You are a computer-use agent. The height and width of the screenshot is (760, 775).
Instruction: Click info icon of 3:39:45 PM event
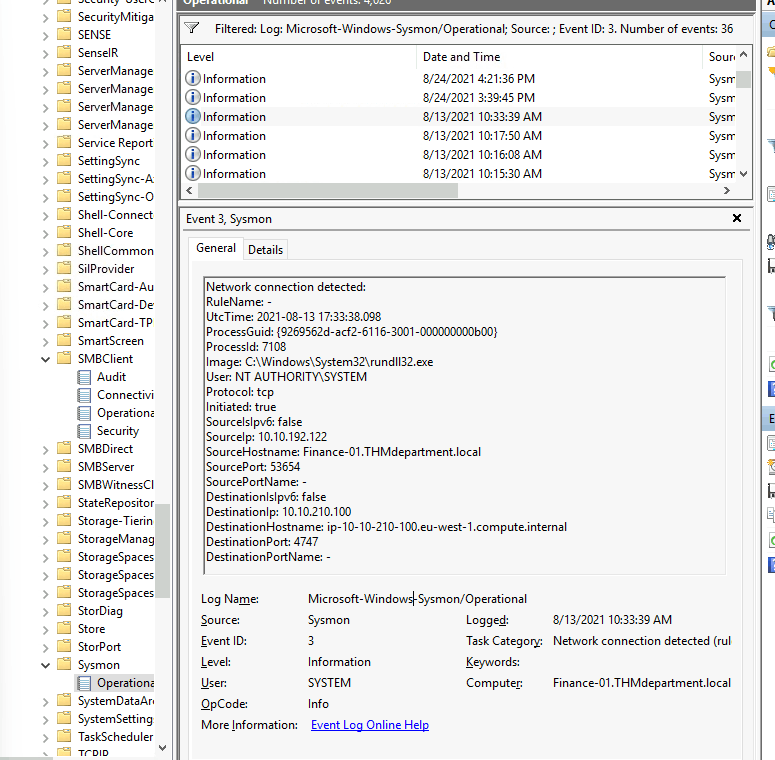(193, 97)
